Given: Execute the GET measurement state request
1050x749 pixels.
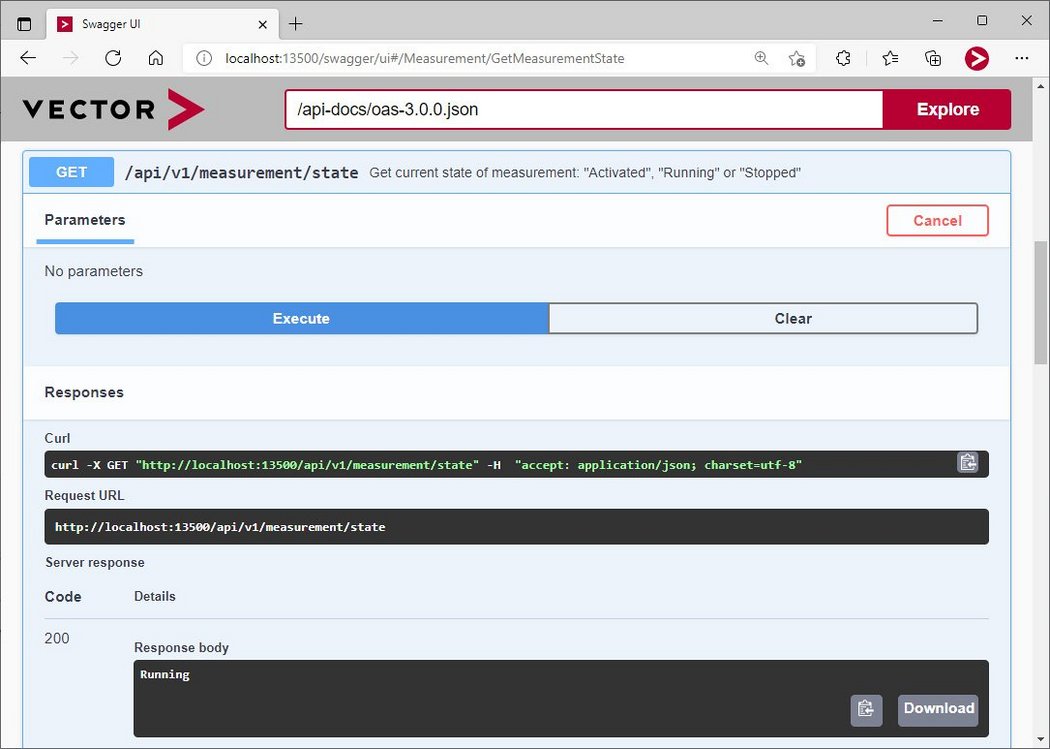Looking at the screenshot, I should pos(301,319).
